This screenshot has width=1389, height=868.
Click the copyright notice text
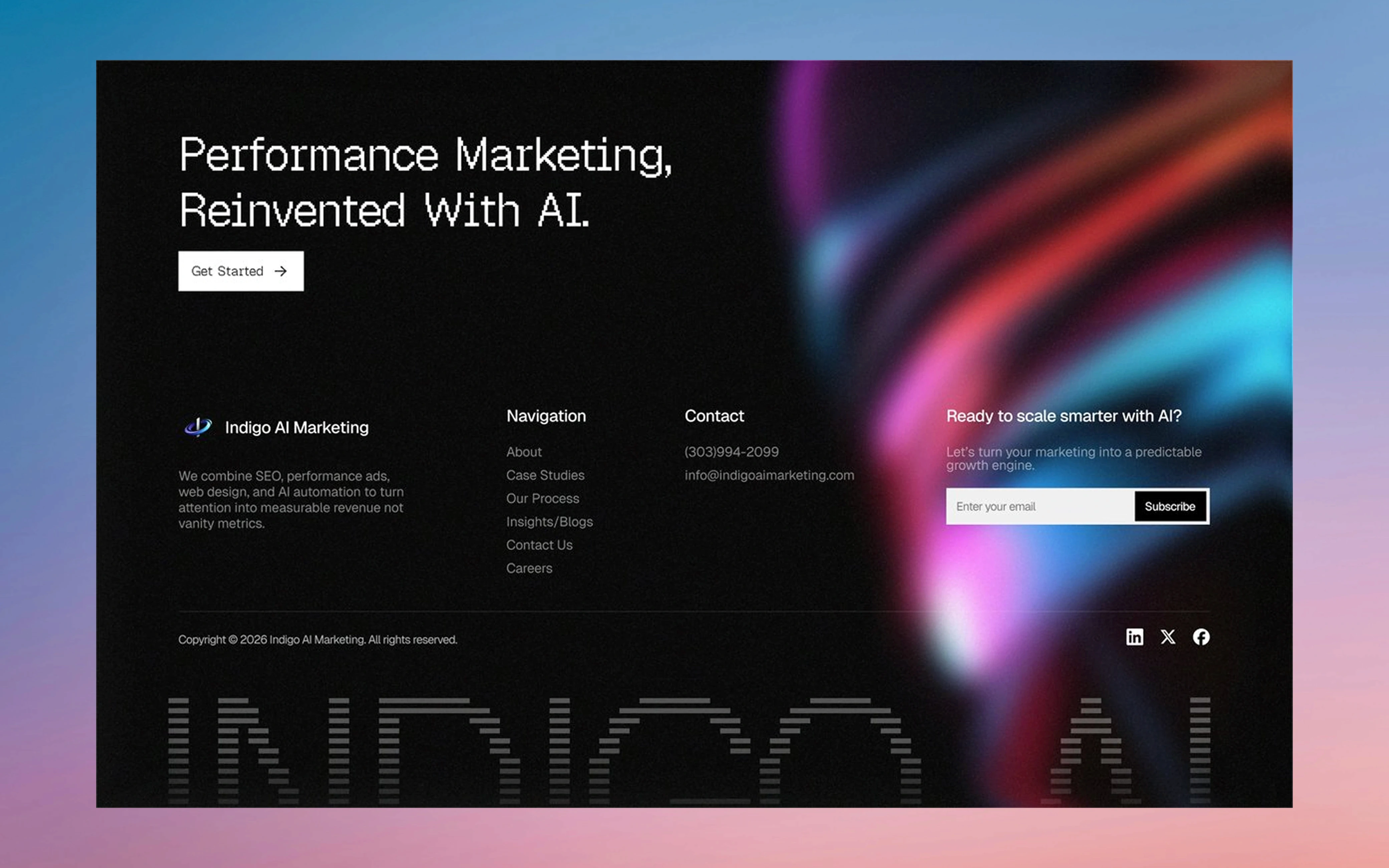(x=318, y=640)
